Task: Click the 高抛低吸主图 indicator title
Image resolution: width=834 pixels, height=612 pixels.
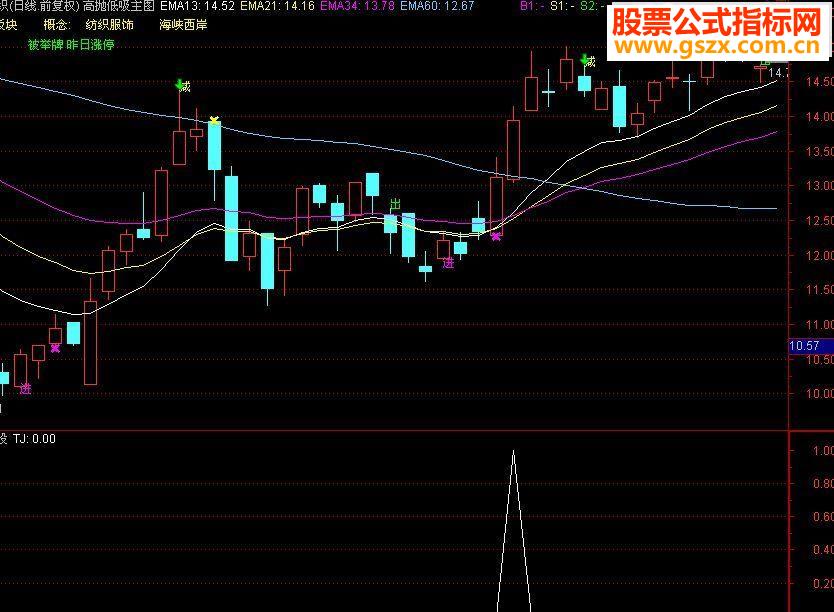Action: (119, 6)
